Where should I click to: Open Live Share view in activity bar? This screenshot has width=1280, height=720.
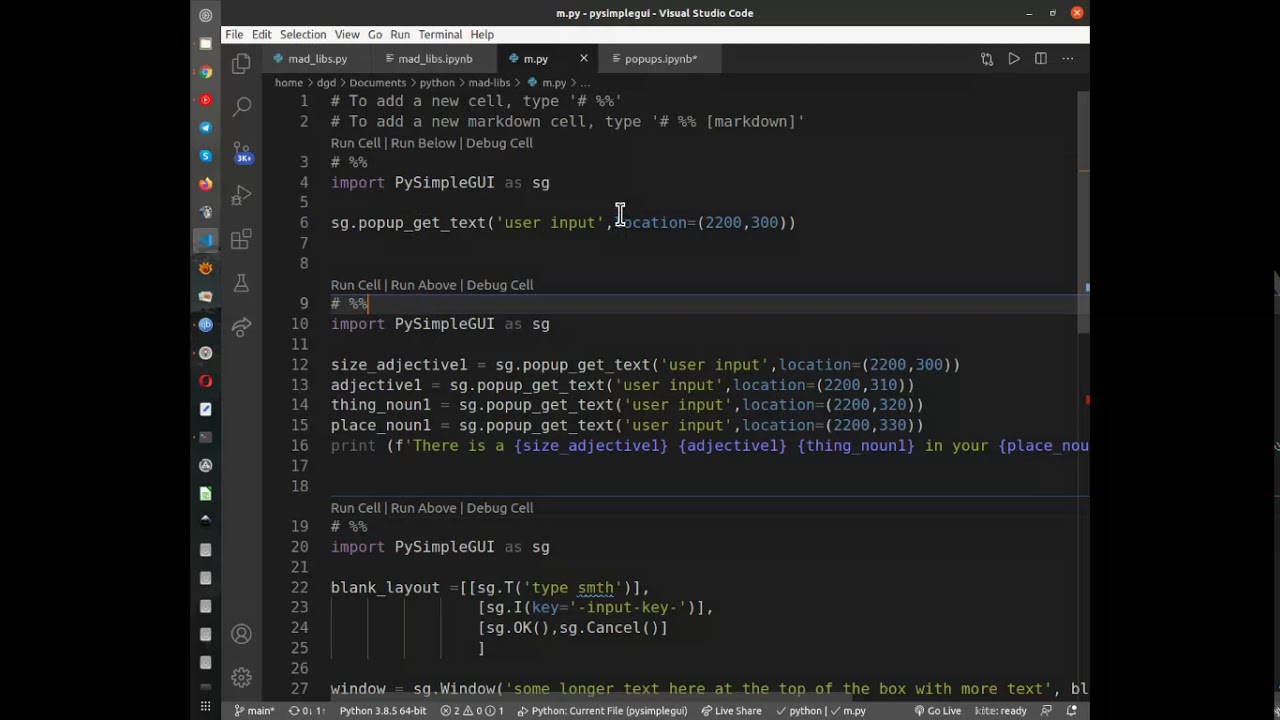[x=241, y=327]
